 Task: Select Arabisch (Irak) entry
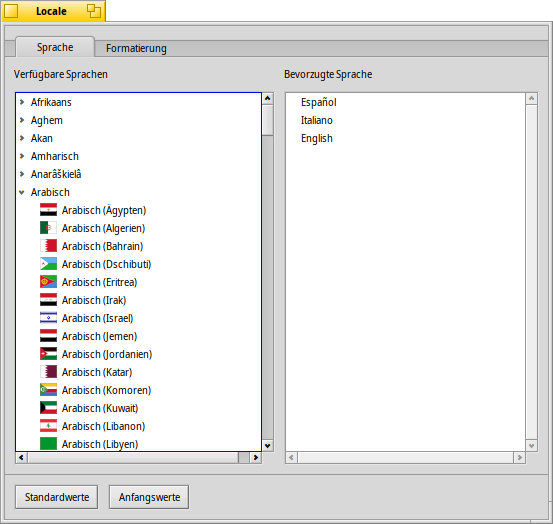click(x=139, y=300)
